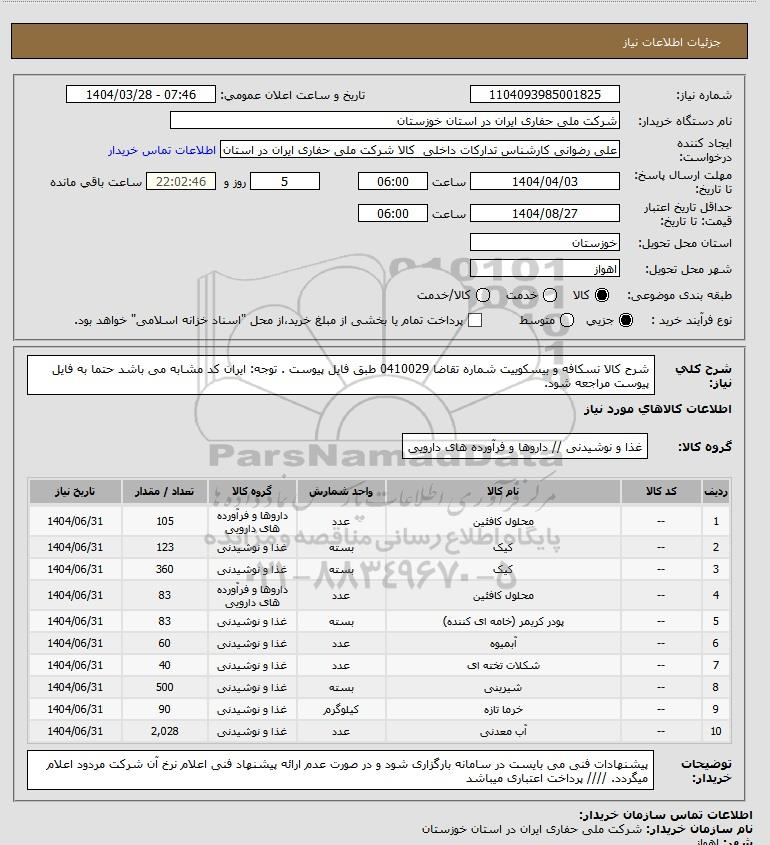Click the جزئیات اطلاعات نیاز header bar
Image resolution: width=770 pixels, height=845 pixels.
379,41
